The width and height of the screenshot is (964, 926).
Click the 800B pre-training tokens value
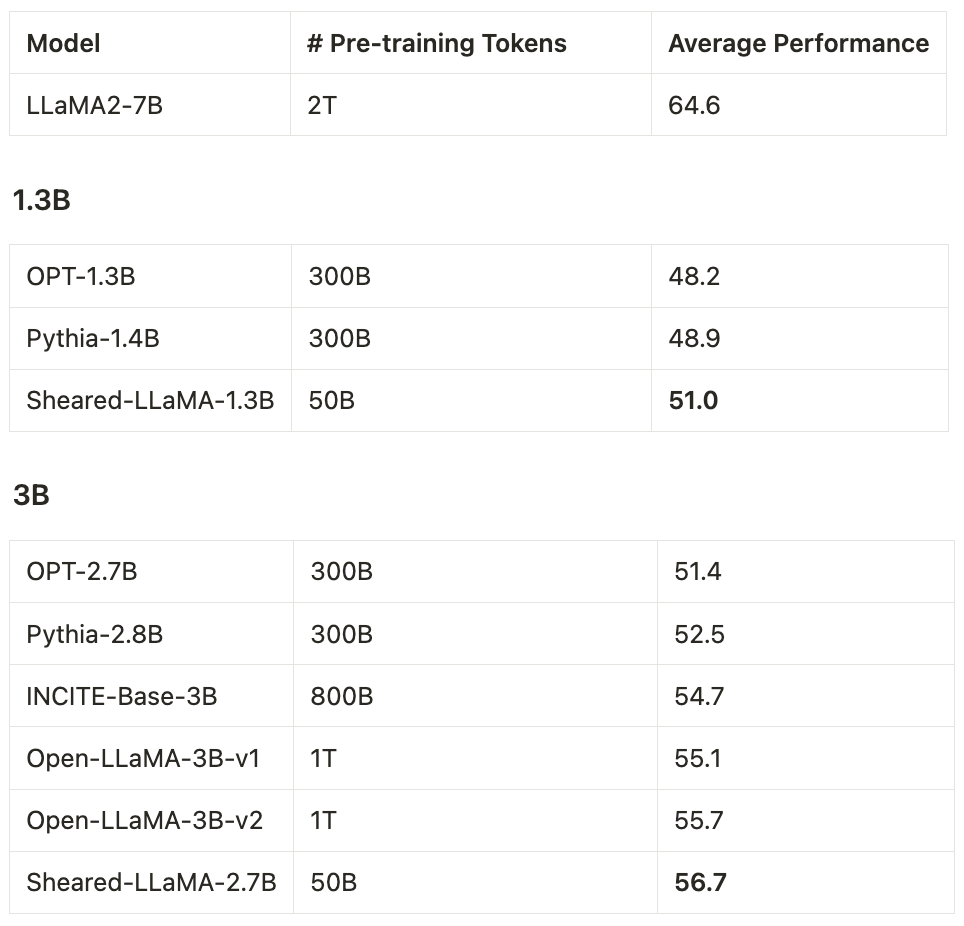pyautogui.click(x=341, y=697)
